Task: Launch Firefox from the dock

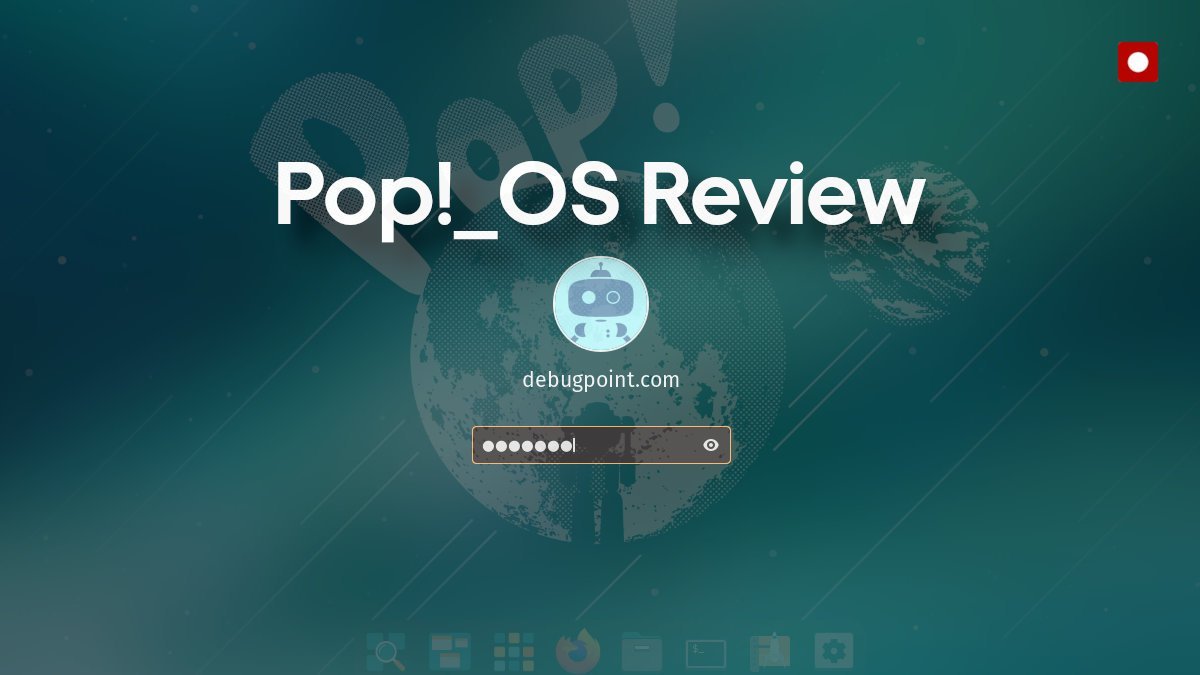Action: point(578,653)
